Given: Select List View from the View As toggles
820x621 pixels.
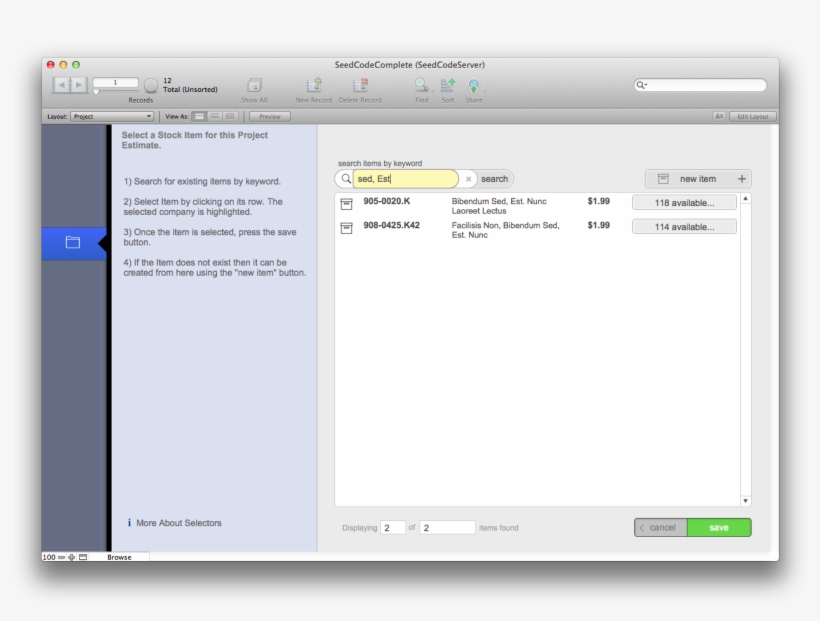Looking at the screenshot, I should click(x=214, y=116).
